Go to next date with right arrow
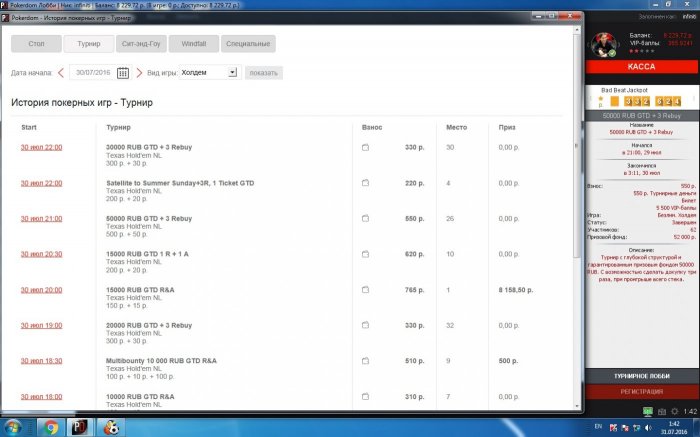The height and width of the screenshot is (437, 700). (x=139, y=73)
